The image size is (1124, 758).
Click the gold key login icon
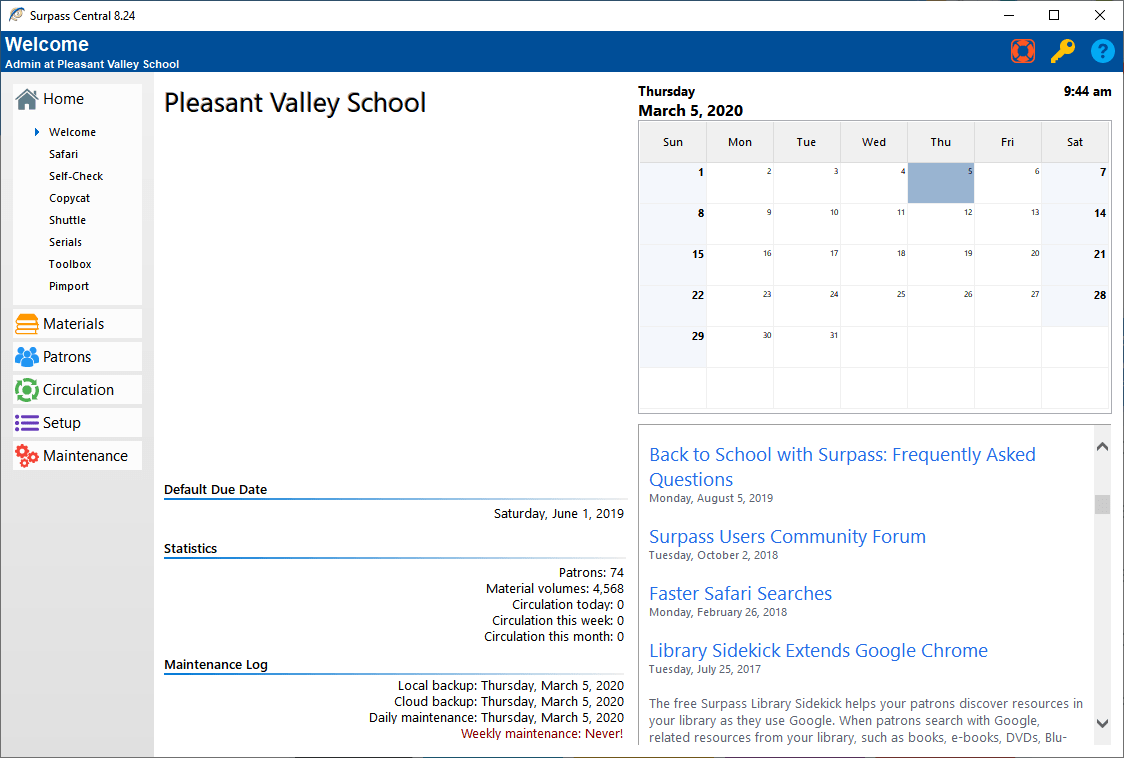click(x=1063, y=51)
